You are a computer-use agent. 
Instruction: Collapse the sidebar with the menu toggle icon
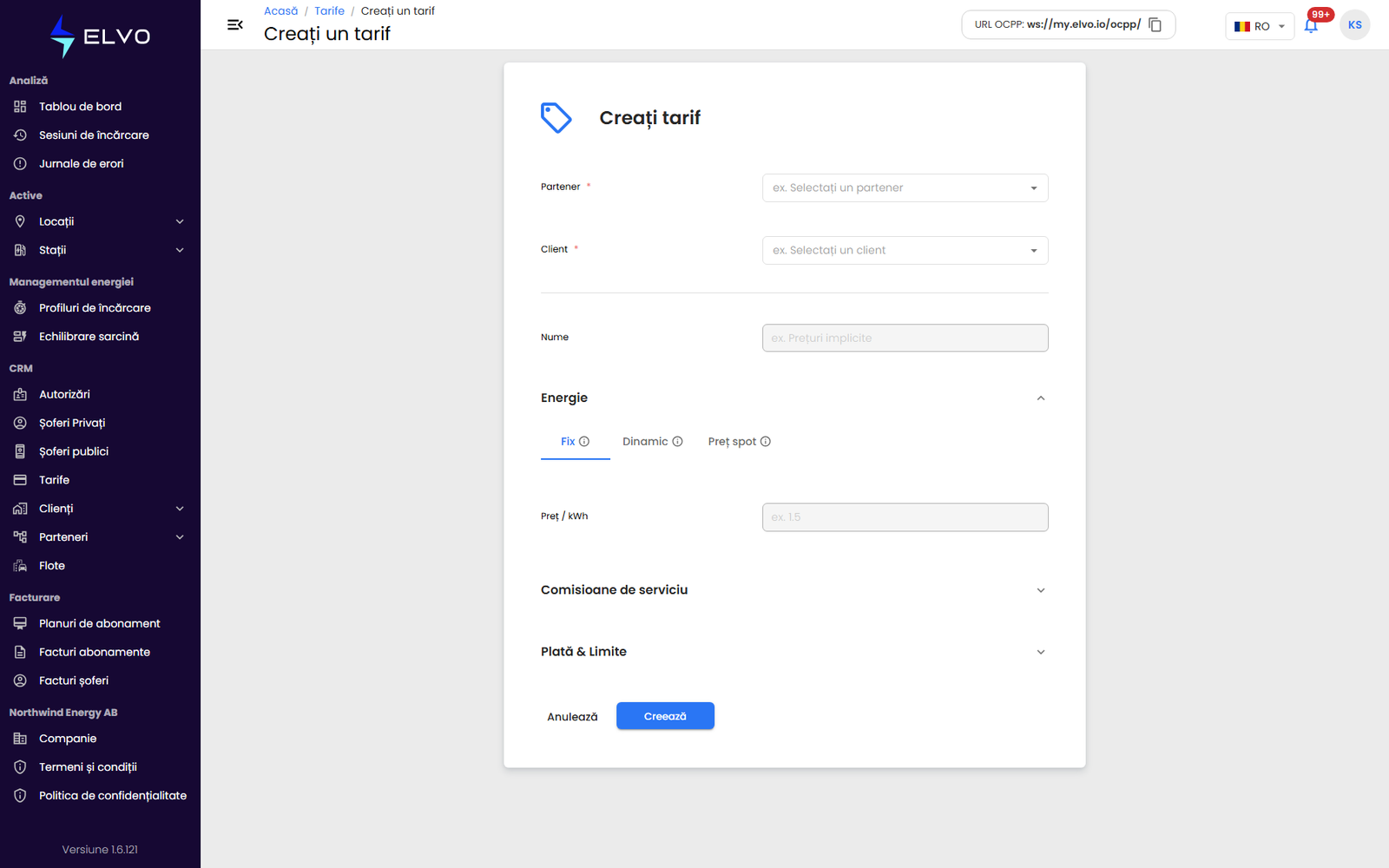pos(234,25)
